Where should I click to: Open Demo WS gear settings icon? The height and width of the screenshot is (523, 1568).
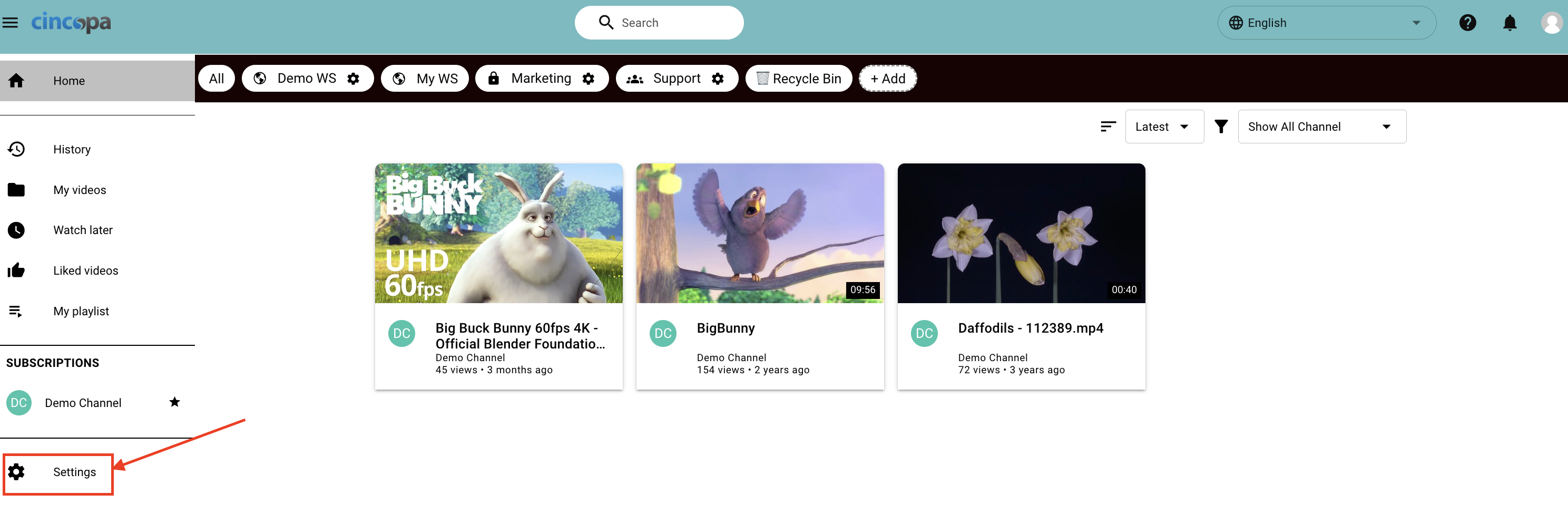(353, 79)
